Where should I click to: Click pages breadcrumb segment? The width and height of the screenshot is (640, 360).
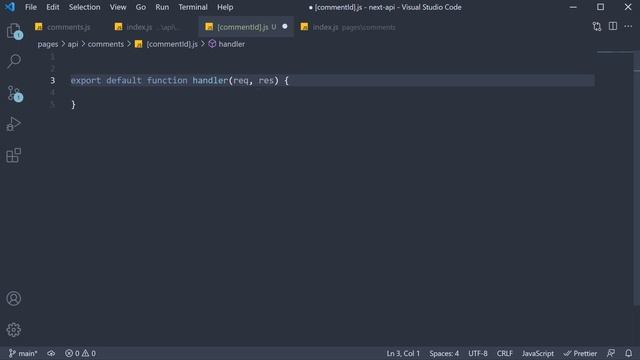pos(48,44)
